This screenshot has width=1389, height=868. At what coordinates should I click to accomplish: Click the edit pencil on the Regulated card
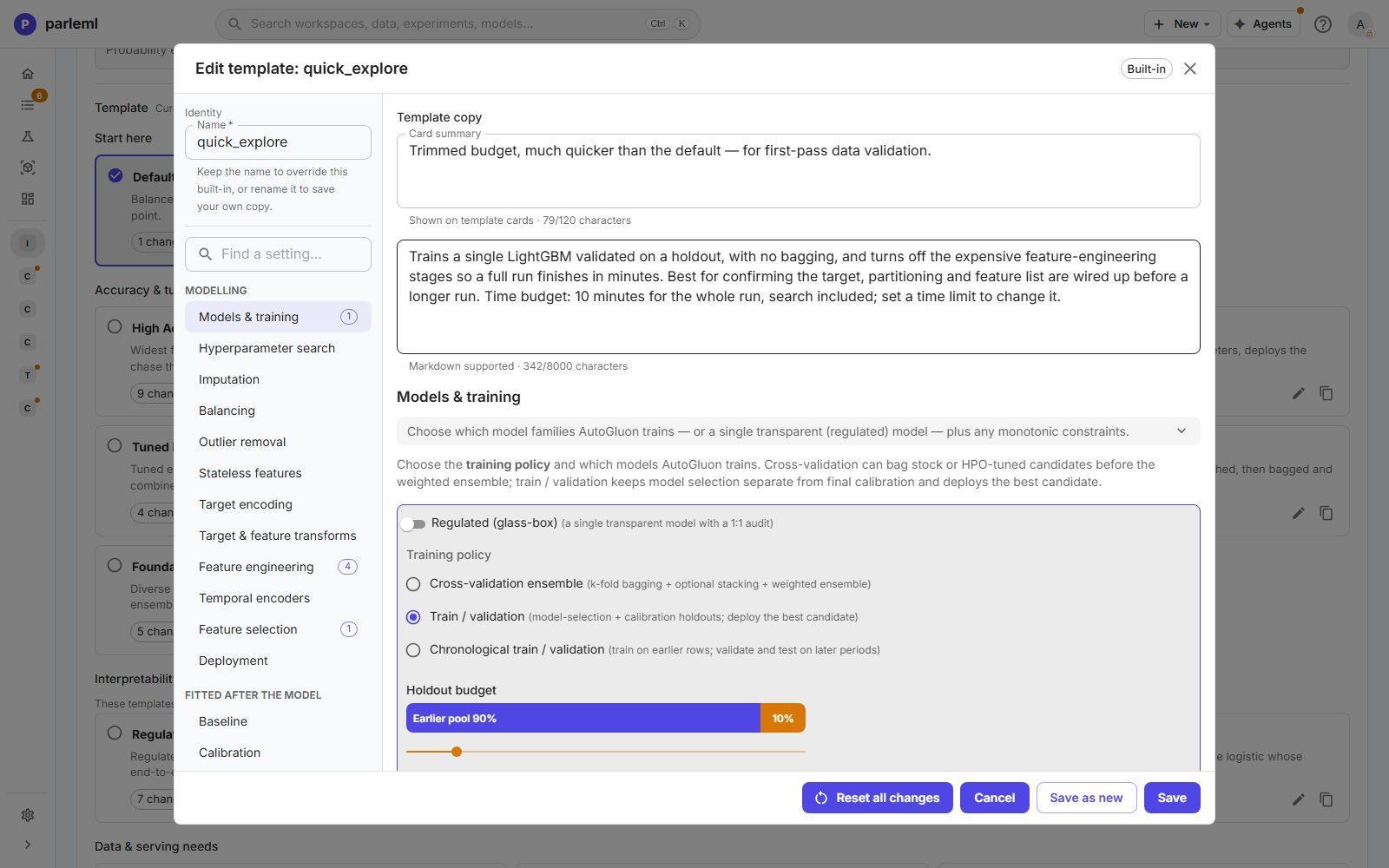tap(1298, 799)
